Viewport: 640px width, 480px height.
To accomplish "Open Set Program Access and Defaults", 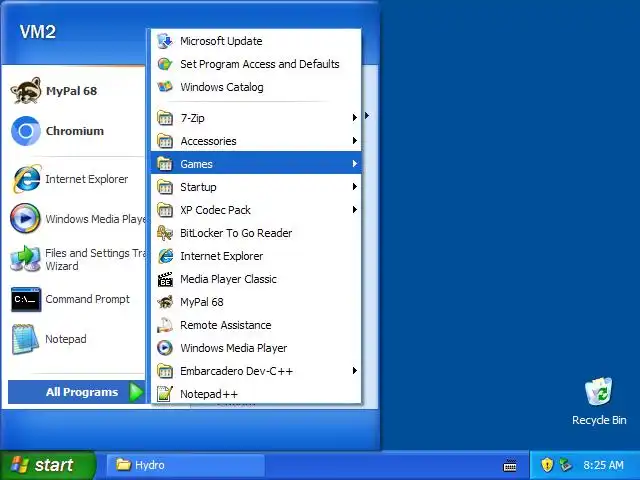I will point(256,64).
